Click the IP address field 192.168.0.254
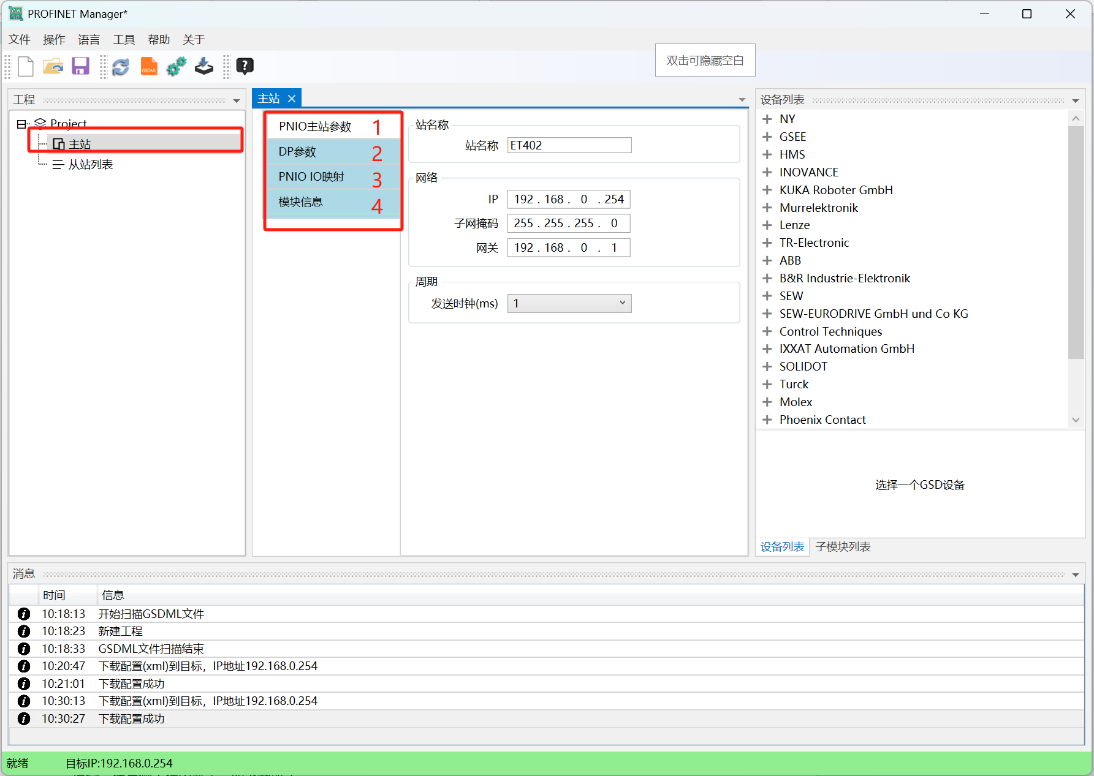The height and width of the screenshot is (776, 1094). click(569, 200)
